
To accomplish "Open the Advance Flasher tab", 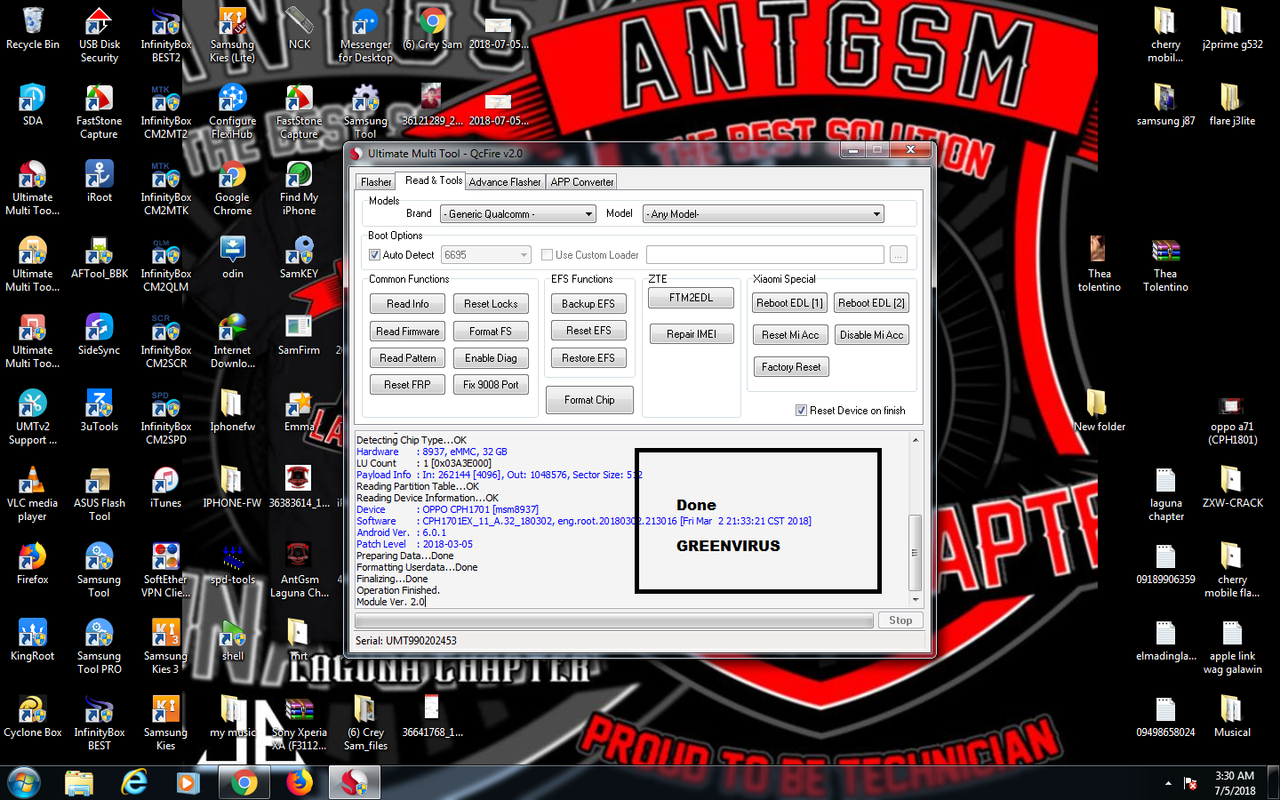I will point(505,182).
